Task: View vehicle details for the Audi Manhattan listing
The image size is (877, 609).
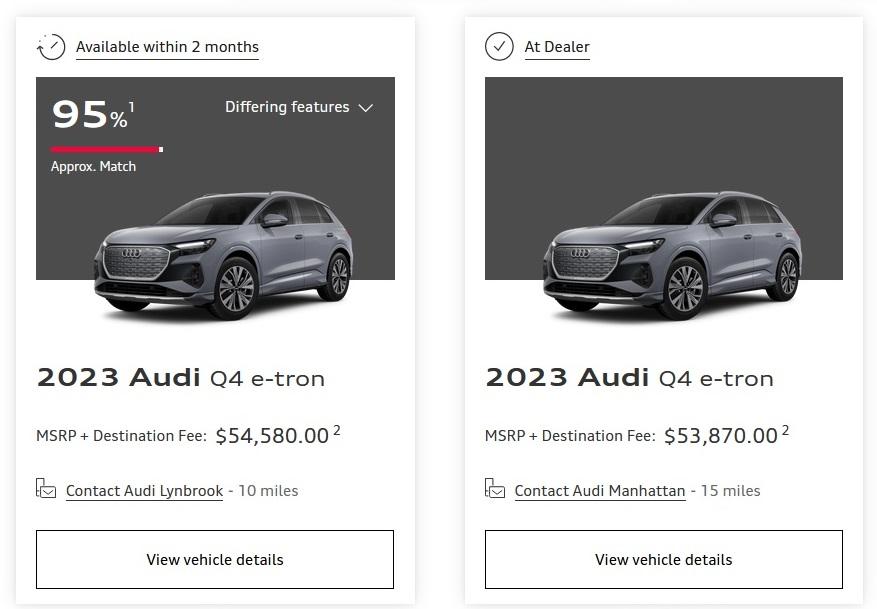Action: (x=664, y=560)
